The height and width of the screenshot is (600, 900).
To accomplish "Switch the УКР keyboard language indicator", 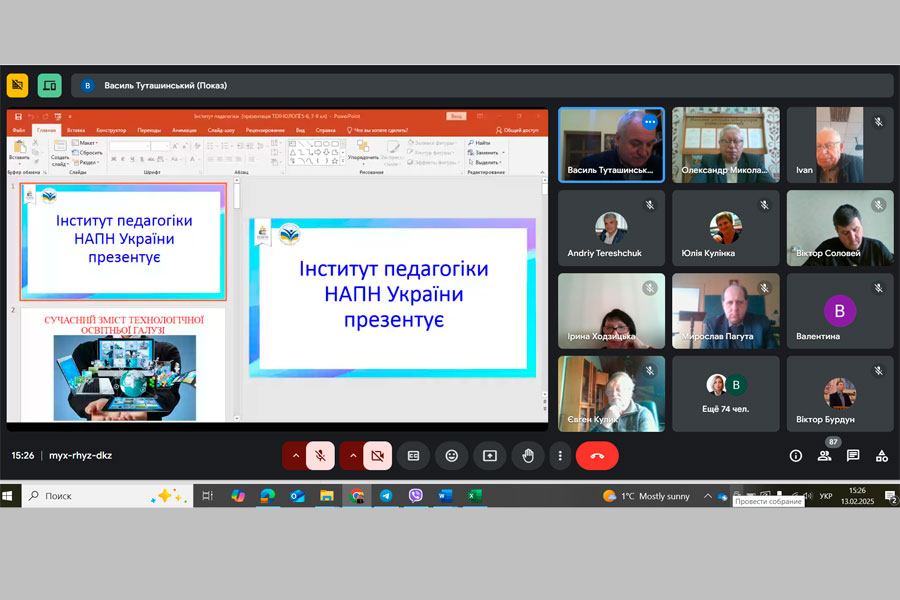I will pyautogui.click(x=825, y=496).
